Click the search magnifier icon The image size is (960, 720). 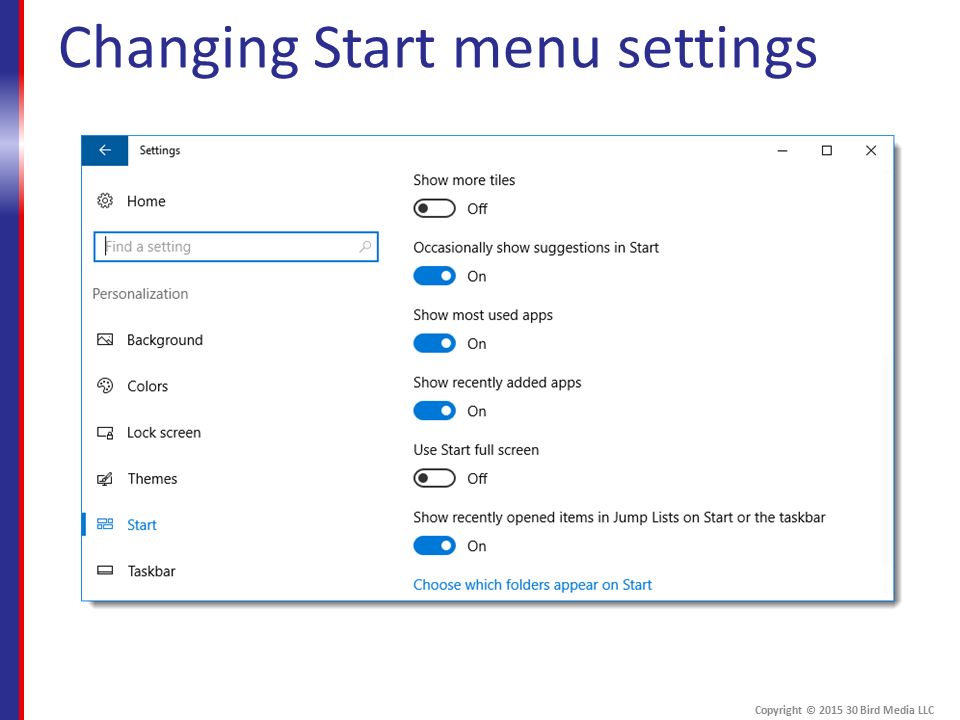click(x=365, y=247)
